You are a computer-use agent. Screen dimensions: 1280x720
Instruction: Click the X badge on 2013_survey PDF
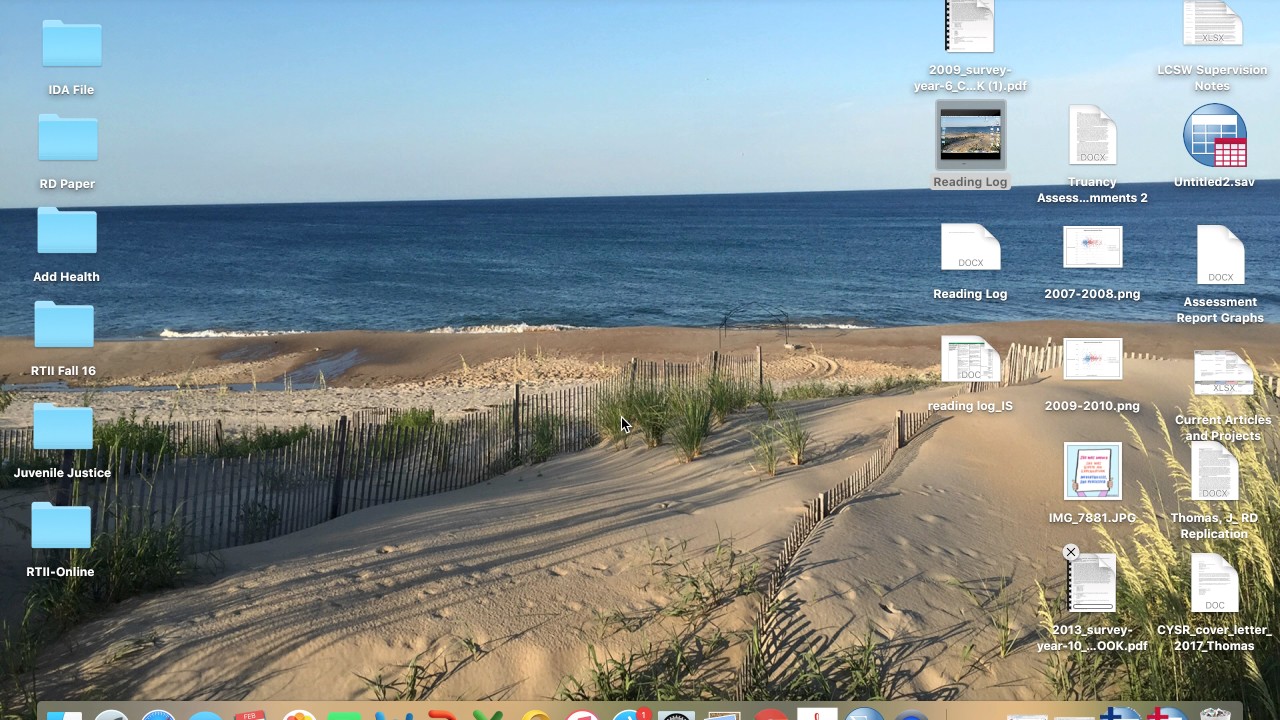1071,552
